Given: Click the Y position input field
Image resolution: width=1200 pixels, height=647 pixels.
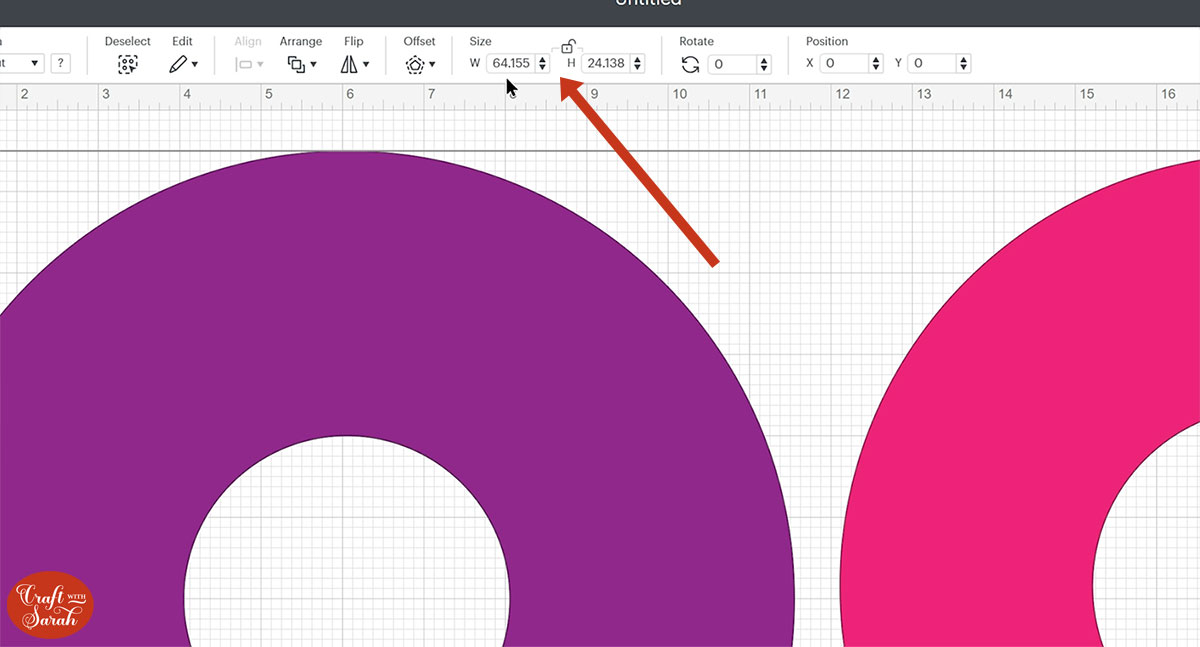Looking at the screenshot, I should point(931,64).
